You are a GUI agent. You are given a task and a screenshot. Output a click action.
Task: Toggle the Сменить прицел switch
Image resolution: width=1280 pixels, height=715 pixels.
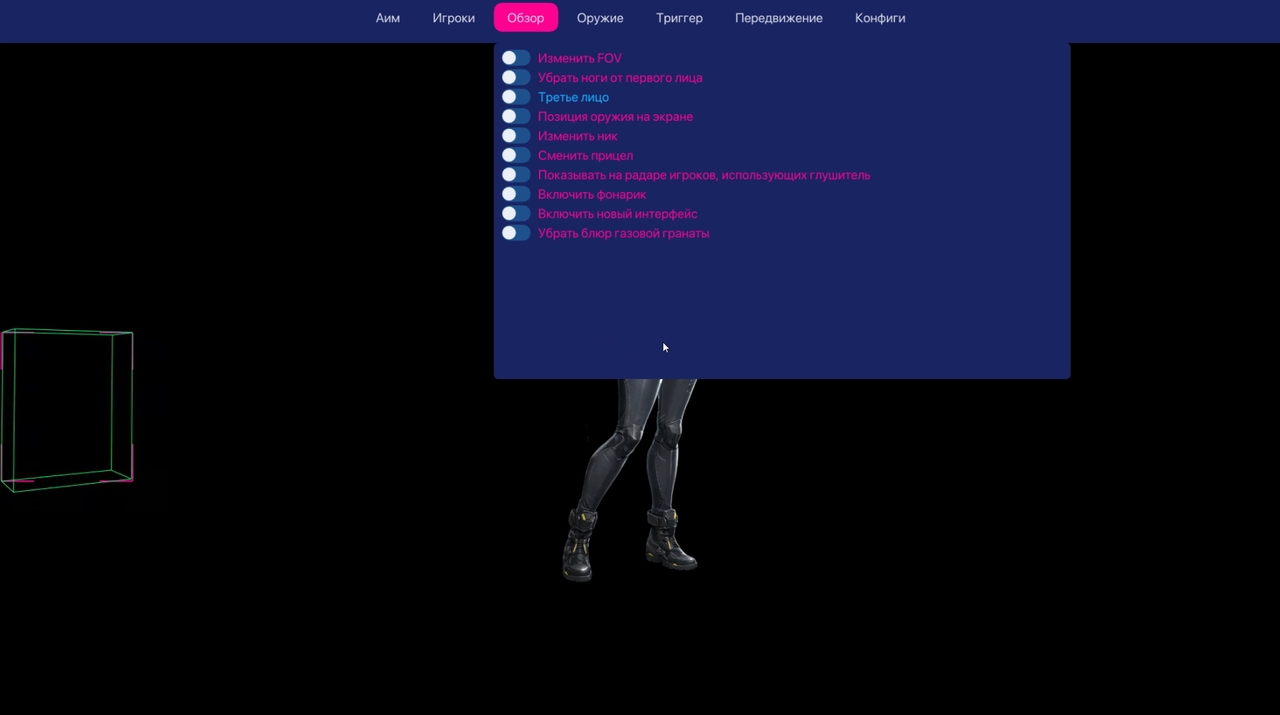click(x=516, y=155)
